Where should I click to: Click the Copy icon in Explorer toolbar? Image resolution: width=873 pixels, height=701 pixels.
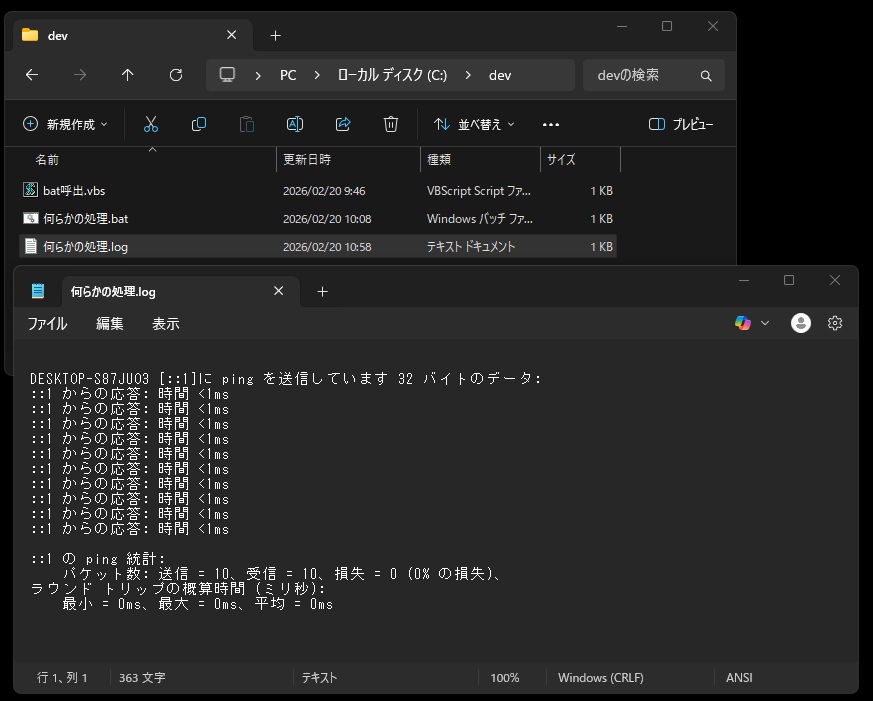click(x=199, y=124)
